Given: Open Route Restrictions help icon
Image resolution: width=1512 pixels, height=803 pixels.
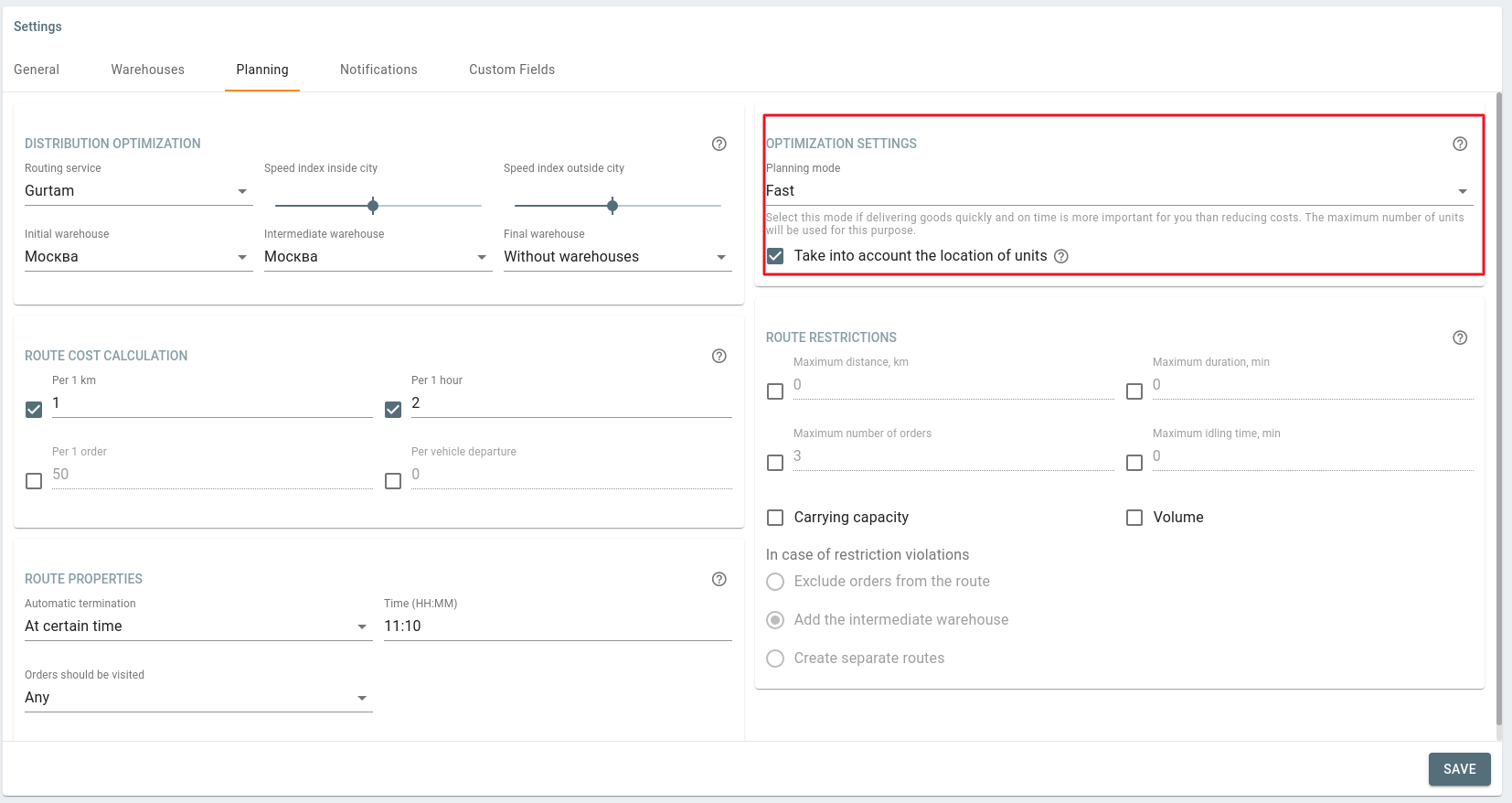Looking at the screenshot, I should coord(1460,337).
